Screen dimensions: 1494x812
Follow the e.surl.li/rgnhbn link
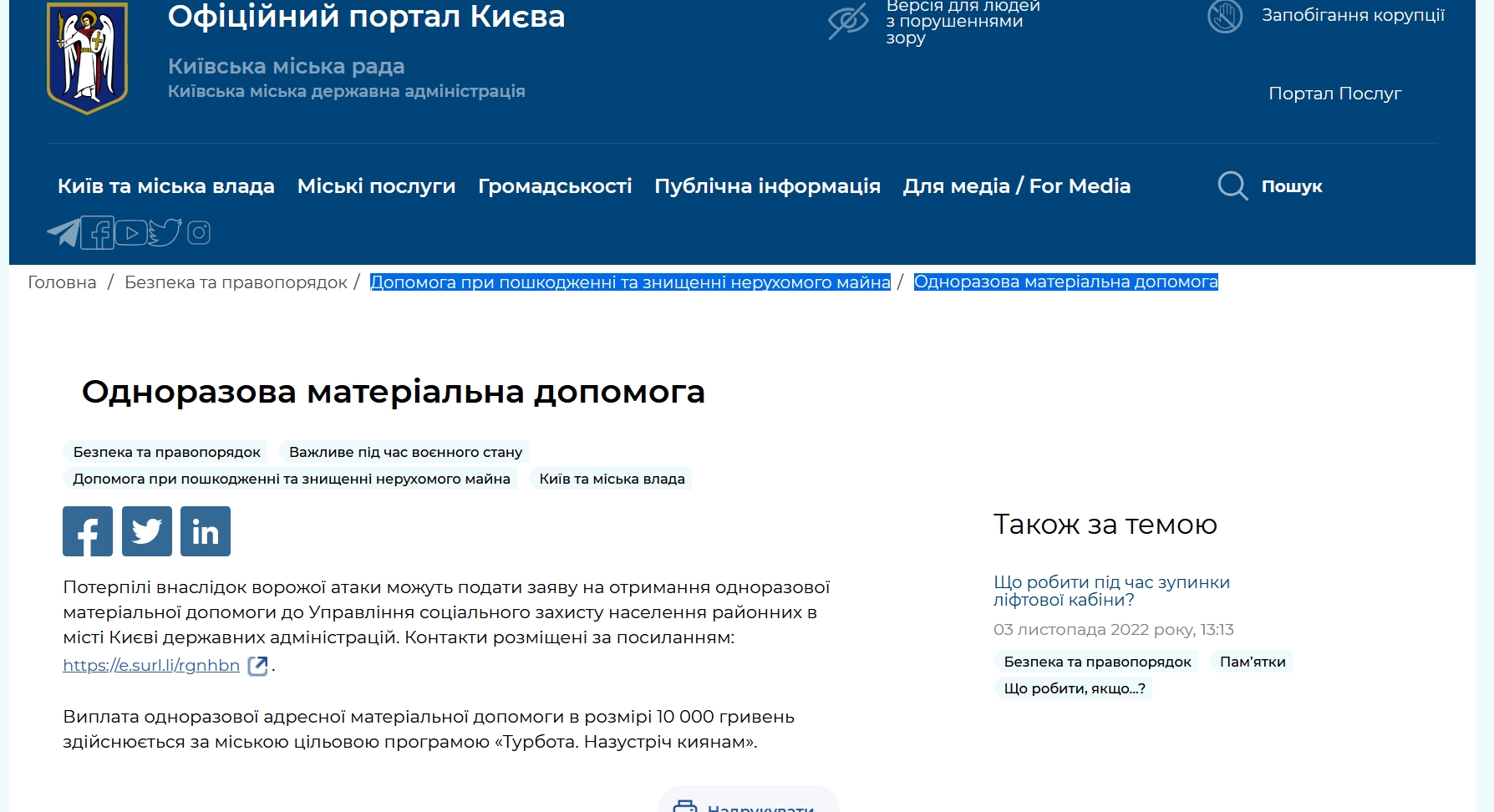click(151, 665)
